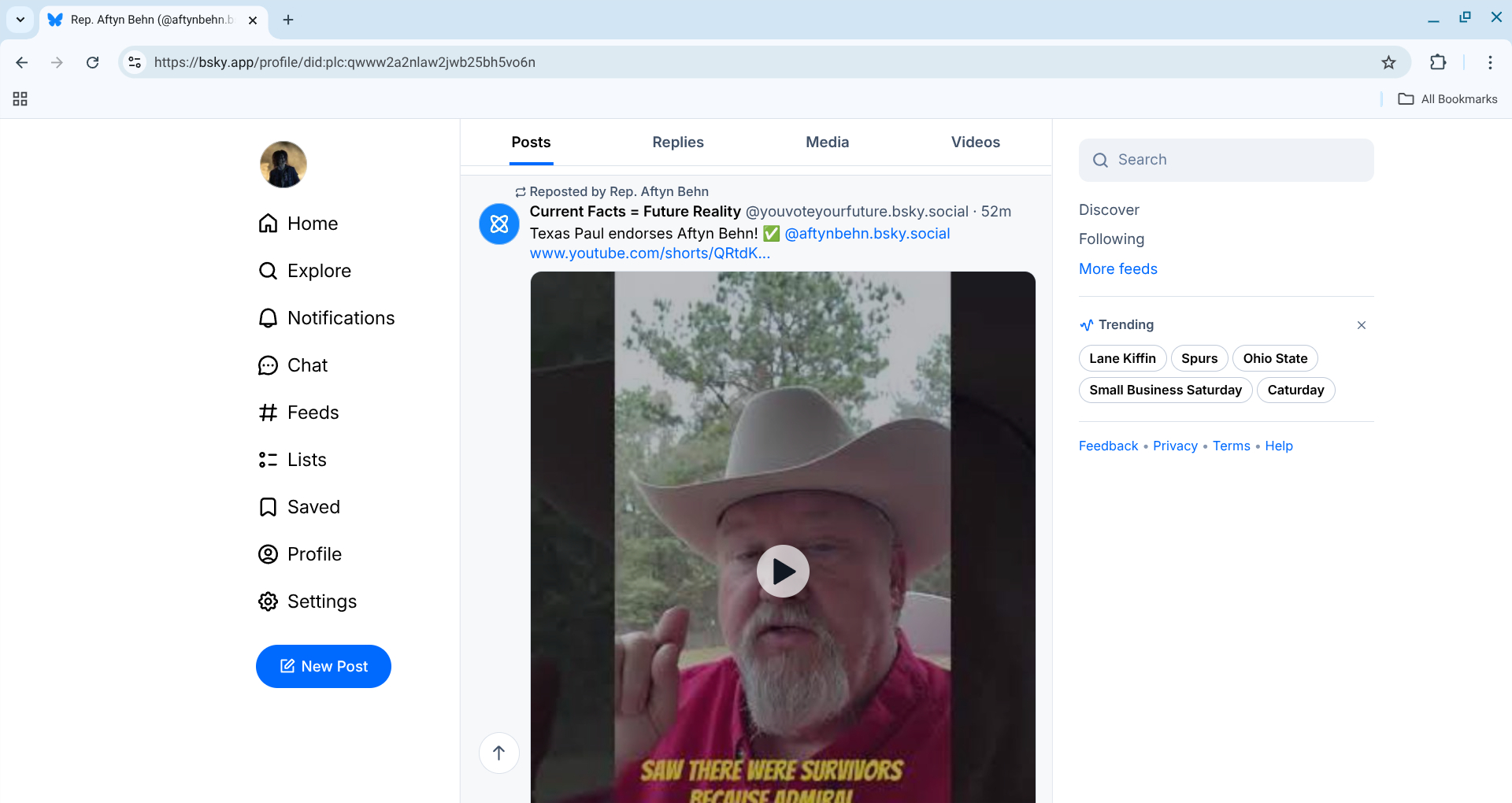The image size is (1512, 803).
Task: Expand the browser tab search dropdown
Action: coord(20,20)
